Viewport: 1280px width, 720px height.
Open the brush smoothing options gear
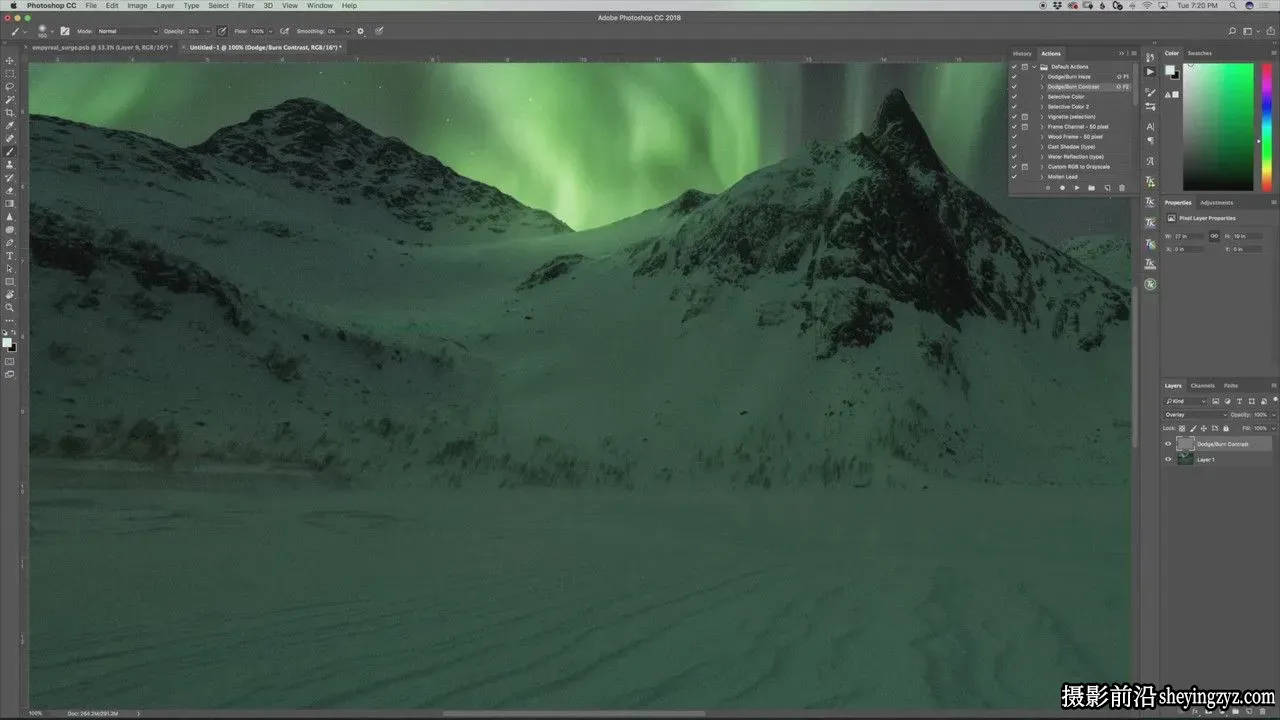[x=361, y=31]
